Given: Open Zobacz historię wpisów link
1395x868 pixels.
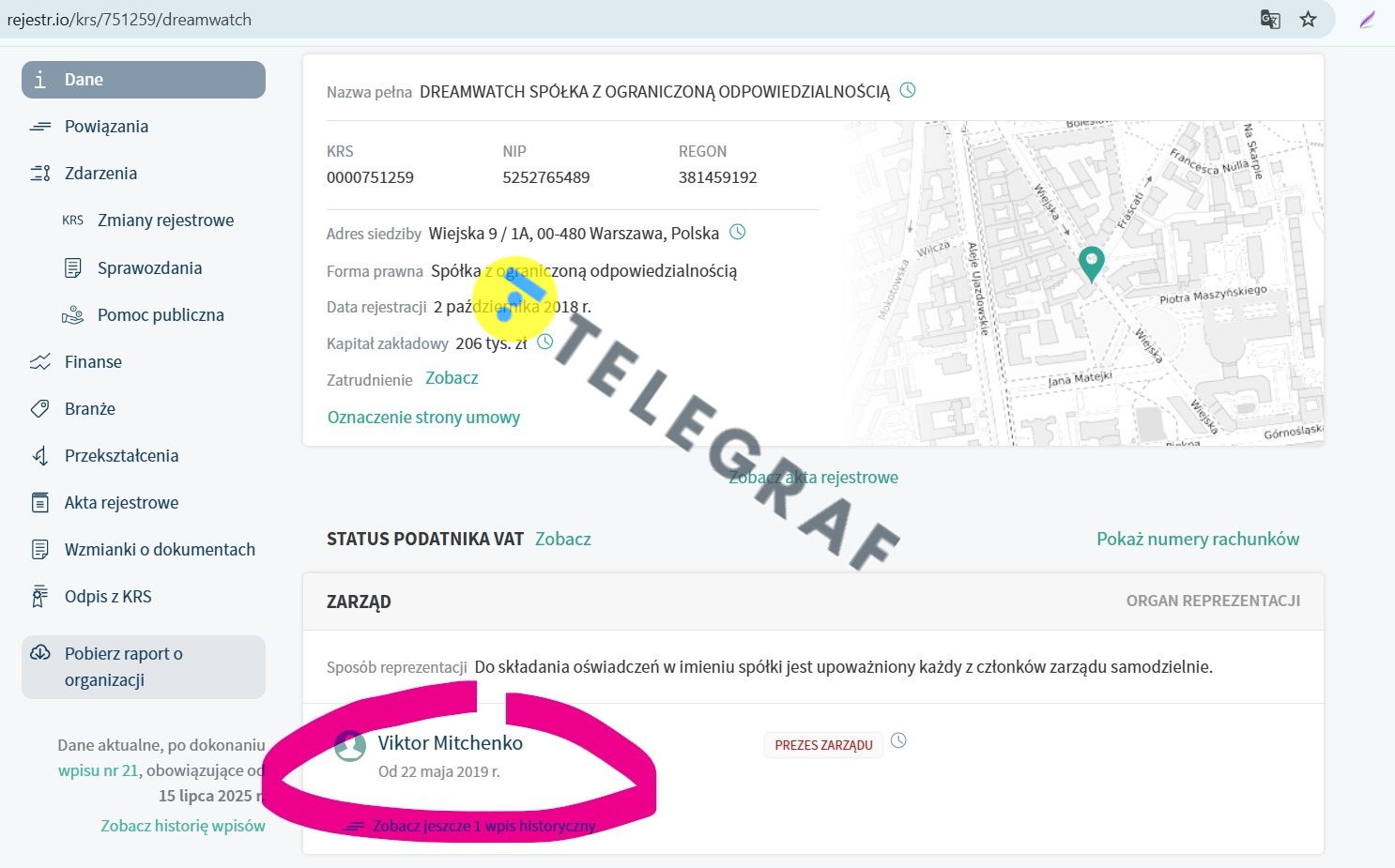Looking at the screenshot, I should coord(183,826).
